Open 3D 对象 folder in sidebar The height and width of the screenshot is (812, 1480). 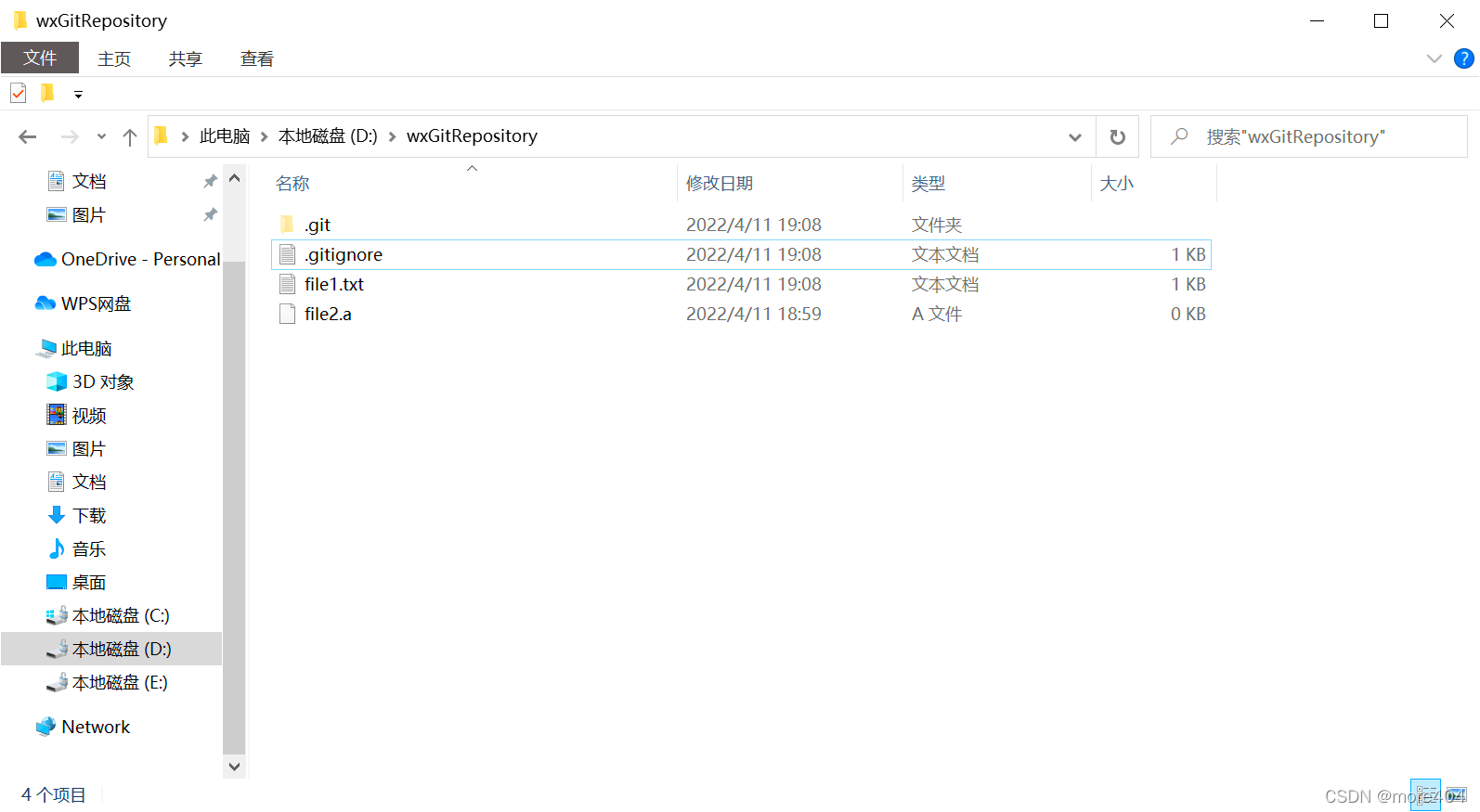tap(90, 381)
